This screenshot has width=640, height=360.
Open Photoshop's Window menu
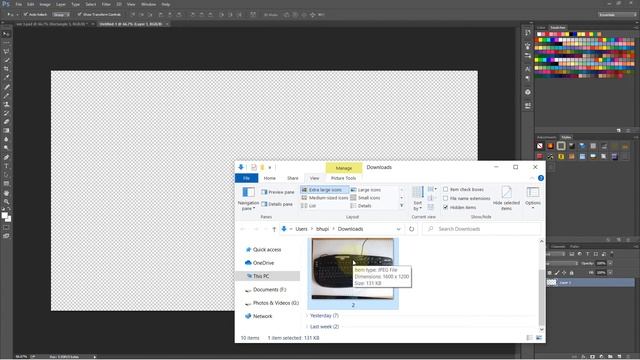point(148,4)
